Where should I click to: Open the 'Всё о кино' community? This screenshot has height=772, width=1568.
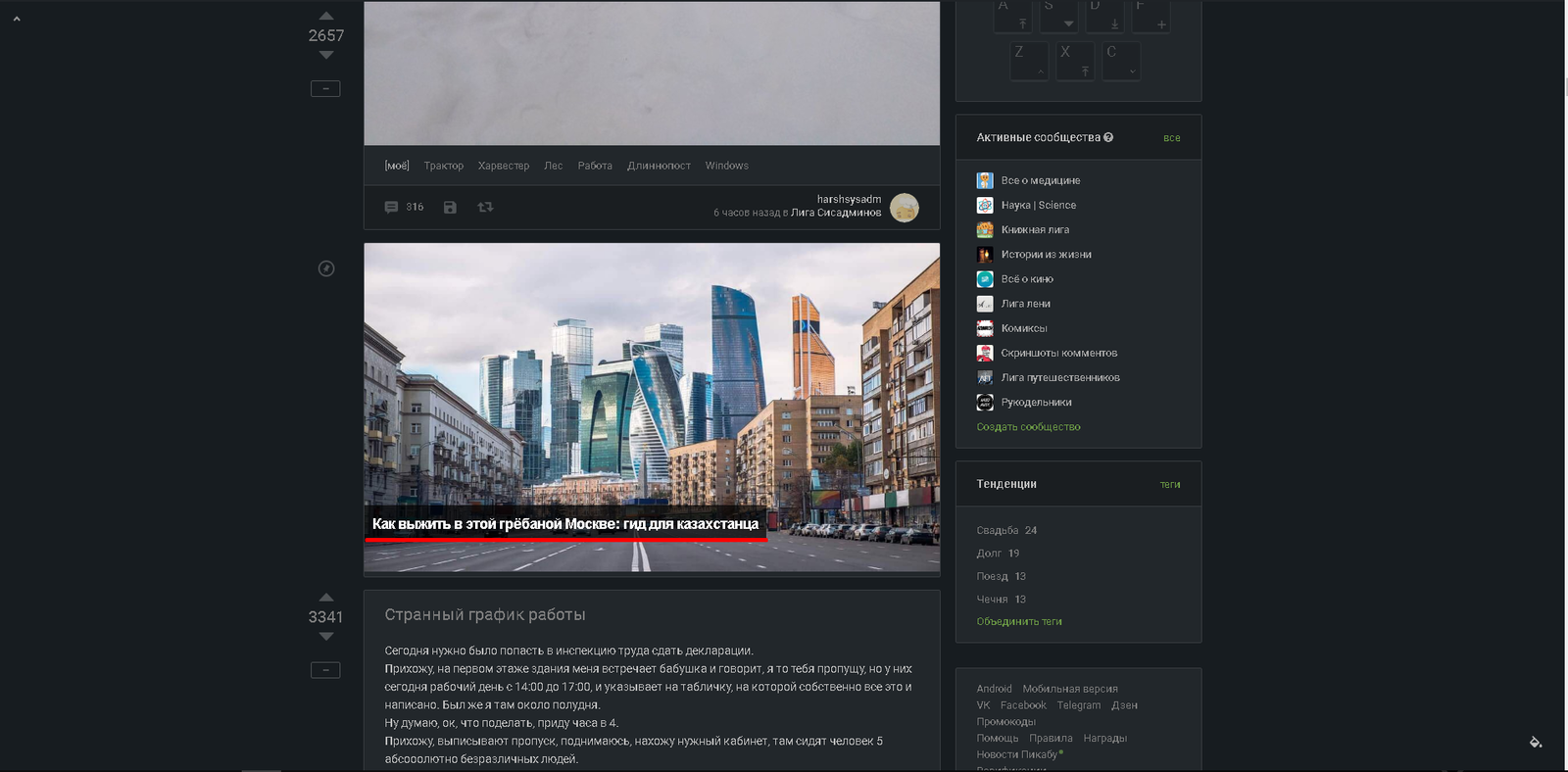pos(1027,279)
